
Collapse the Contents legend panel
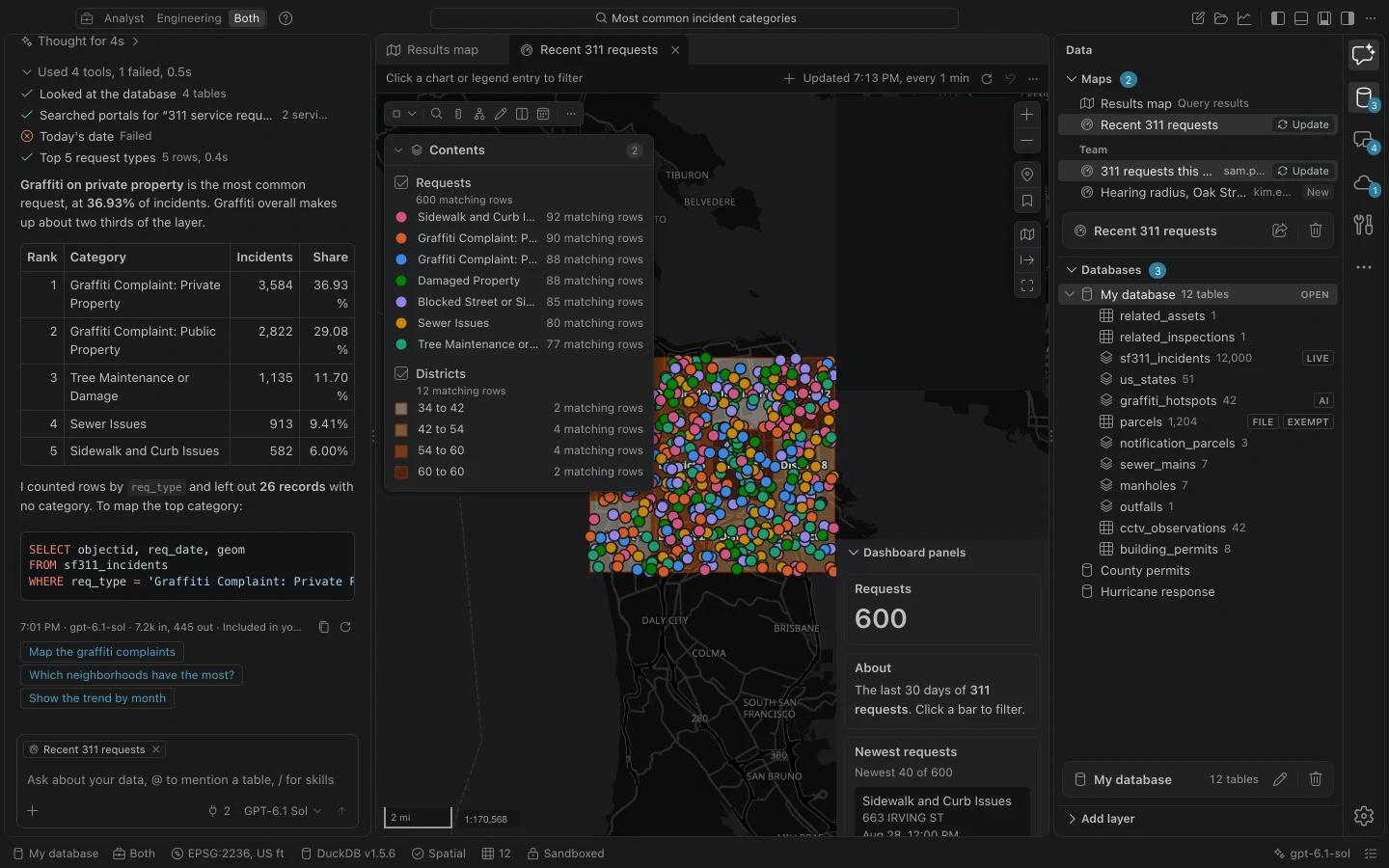tap(397, 150)
